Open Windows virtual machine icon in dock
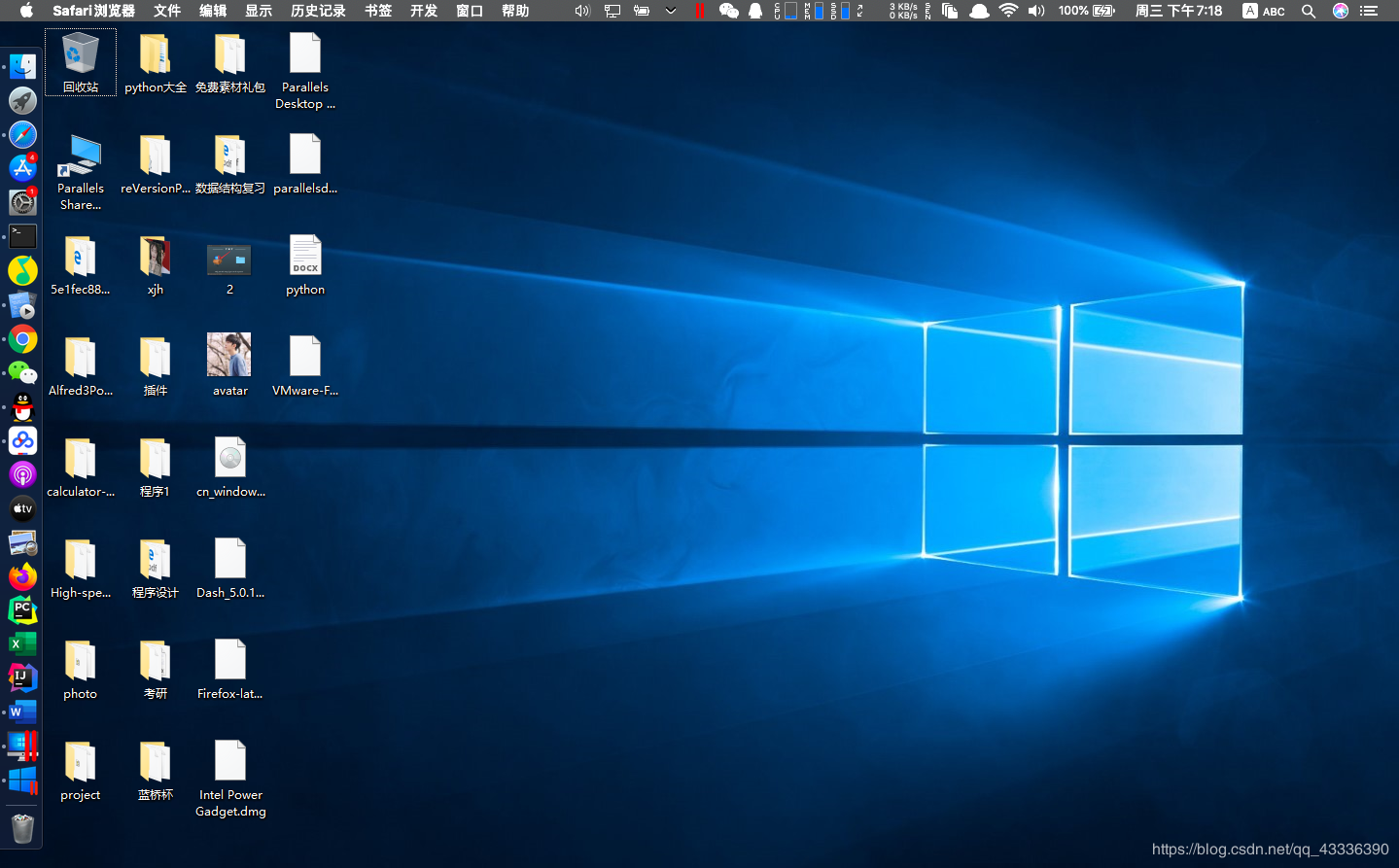 tap(22, 780)
